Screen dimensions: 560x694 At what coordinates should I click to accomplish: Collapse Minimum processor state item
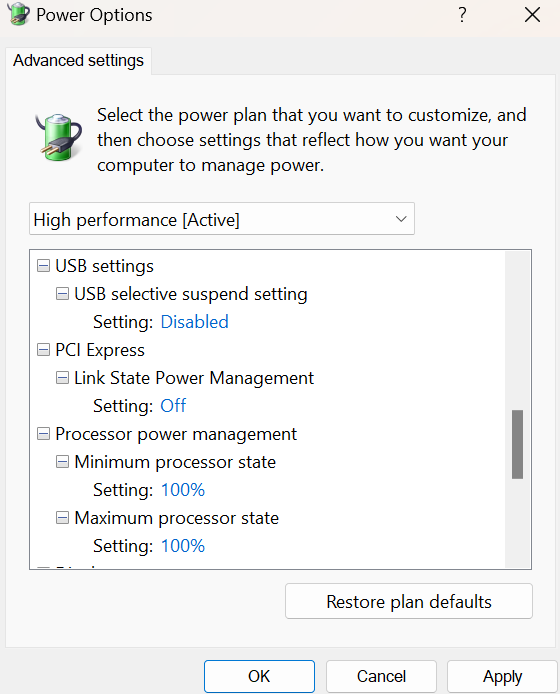(62, 462)
